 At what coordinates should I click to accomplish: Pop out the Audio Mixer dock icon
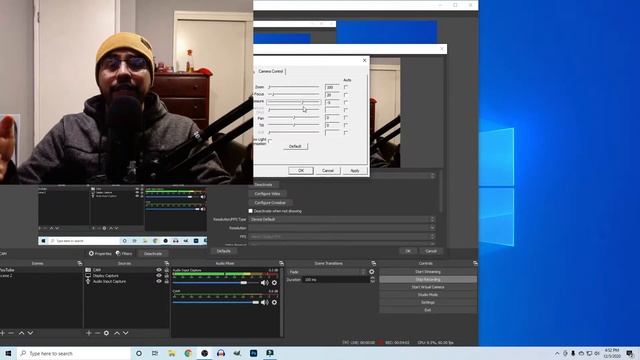(281, 264)
